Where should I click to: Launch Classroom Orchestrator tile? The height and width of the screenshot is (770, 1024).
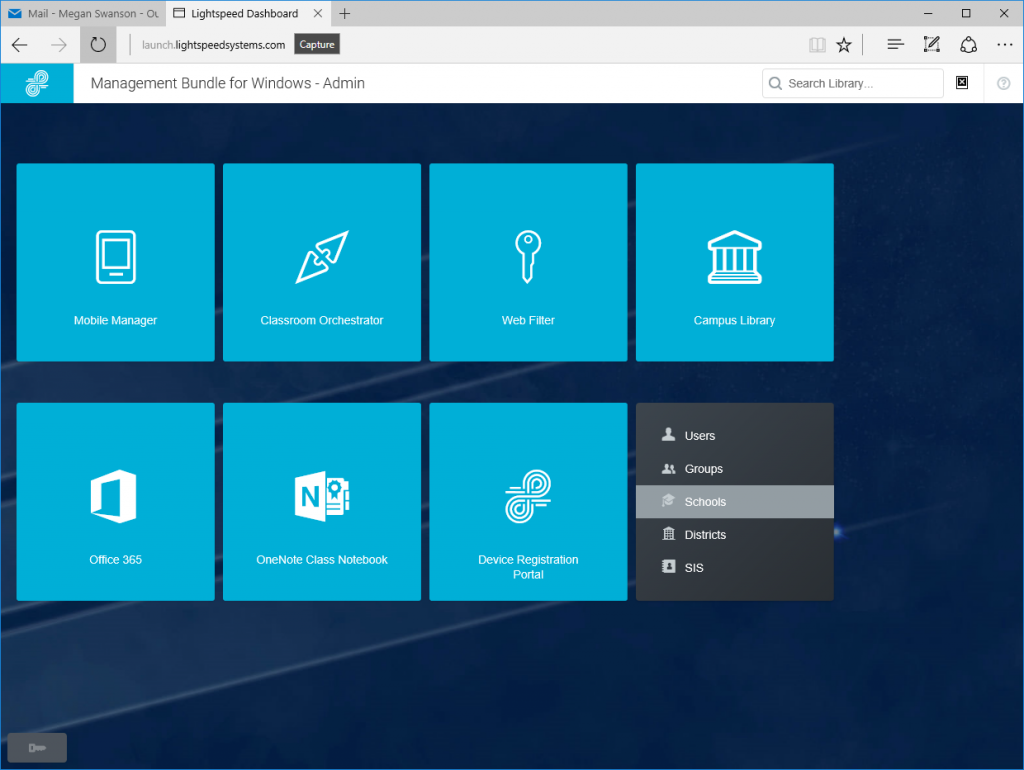pyautogui.click(x=322, y=262)
